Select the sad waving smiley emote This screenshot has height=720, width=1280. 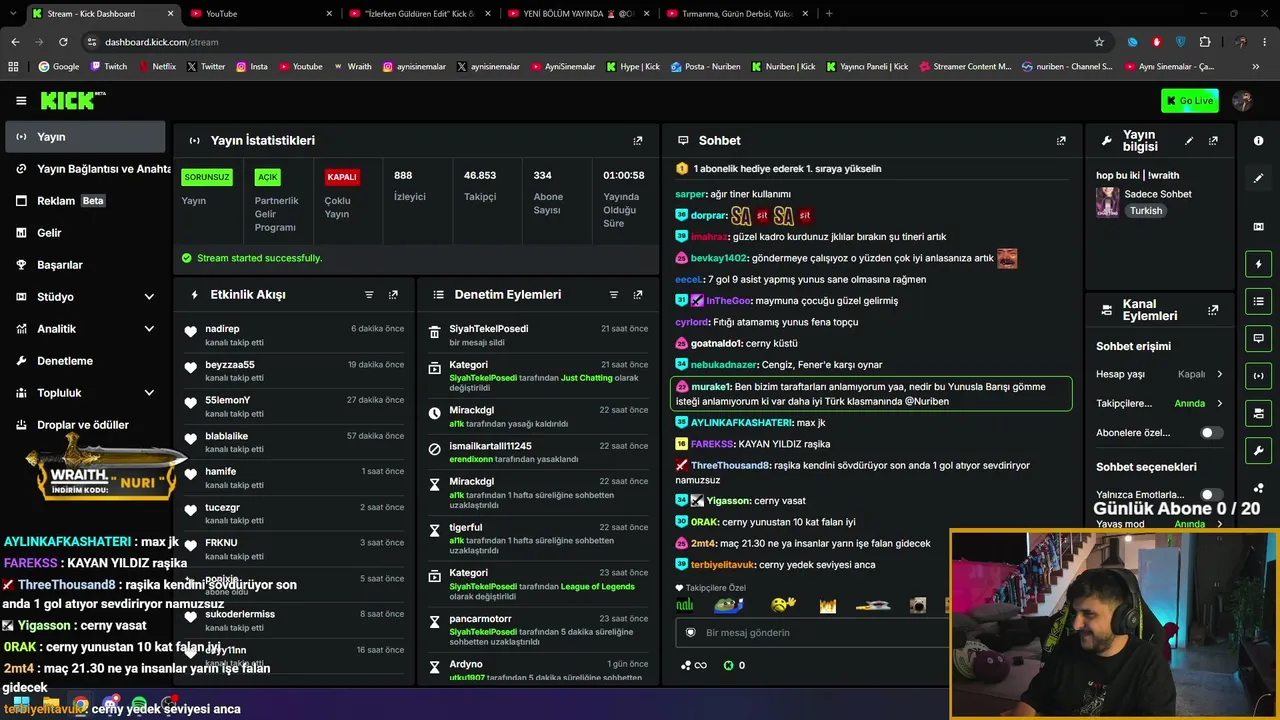point(784,605)
